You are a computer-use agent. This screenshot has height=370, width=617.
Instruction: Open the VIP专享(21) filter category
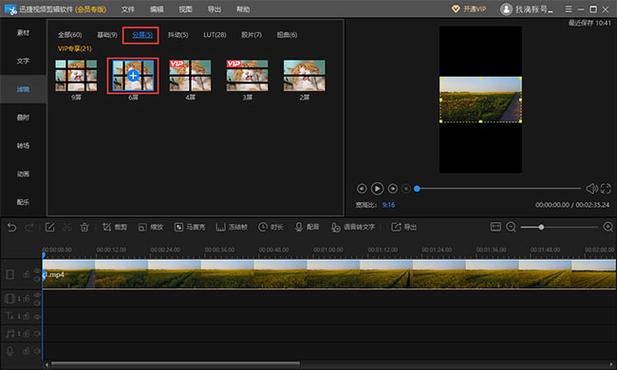[75, 48]
